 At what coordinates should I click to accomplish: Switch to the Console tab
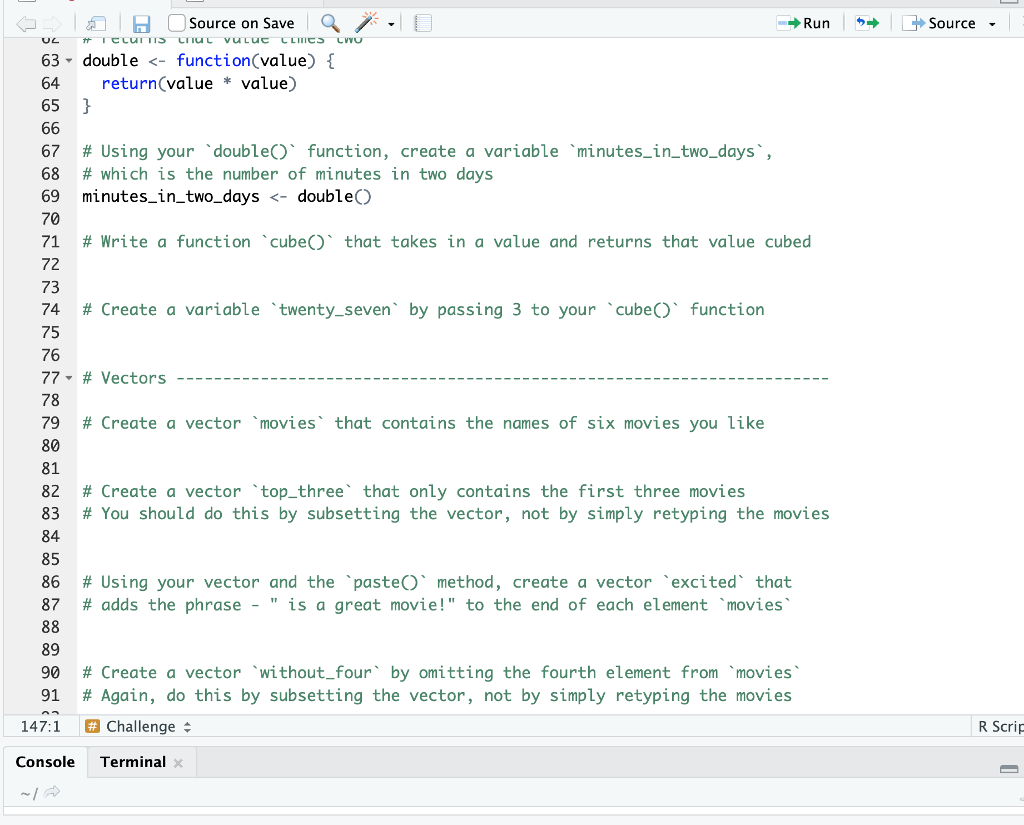pos(45,761)
